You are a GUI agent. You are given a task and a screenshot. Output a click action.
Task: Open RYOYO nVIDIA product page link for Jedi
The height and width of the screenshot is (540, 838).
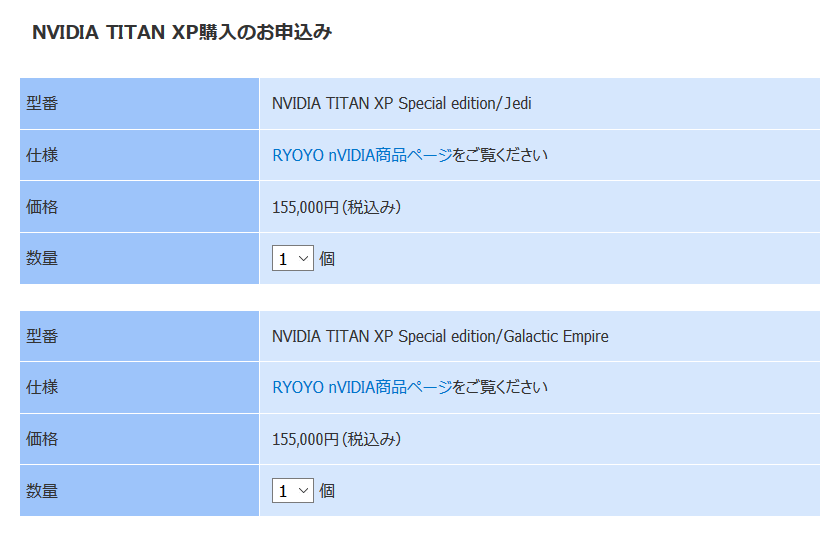(362, 155)
